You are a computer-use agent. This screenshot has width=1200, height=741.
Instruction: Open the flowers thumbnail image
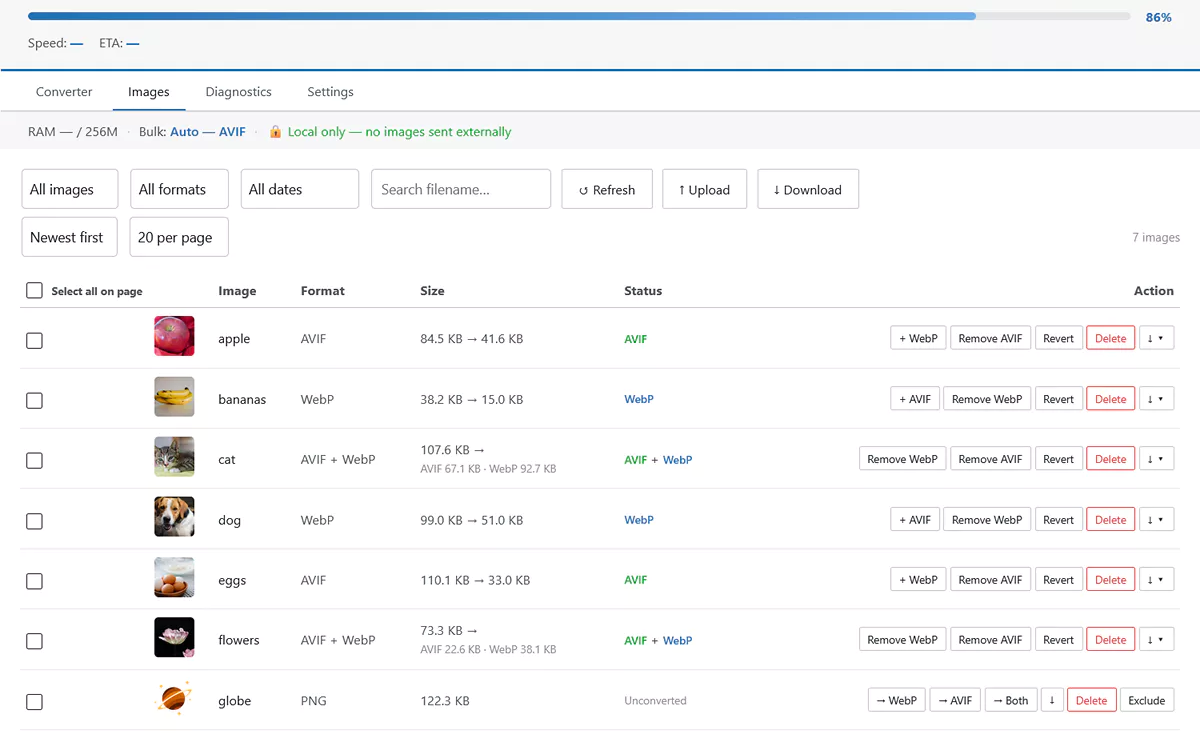pos(174,637)
